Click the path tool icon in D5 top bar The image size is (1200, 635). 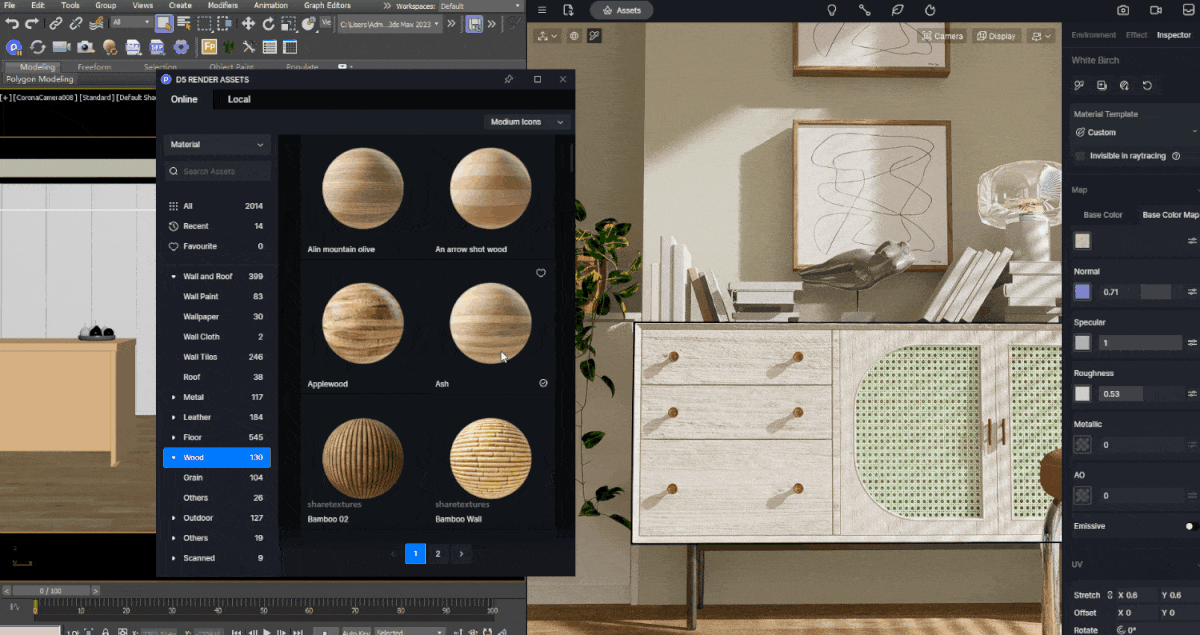864,10
